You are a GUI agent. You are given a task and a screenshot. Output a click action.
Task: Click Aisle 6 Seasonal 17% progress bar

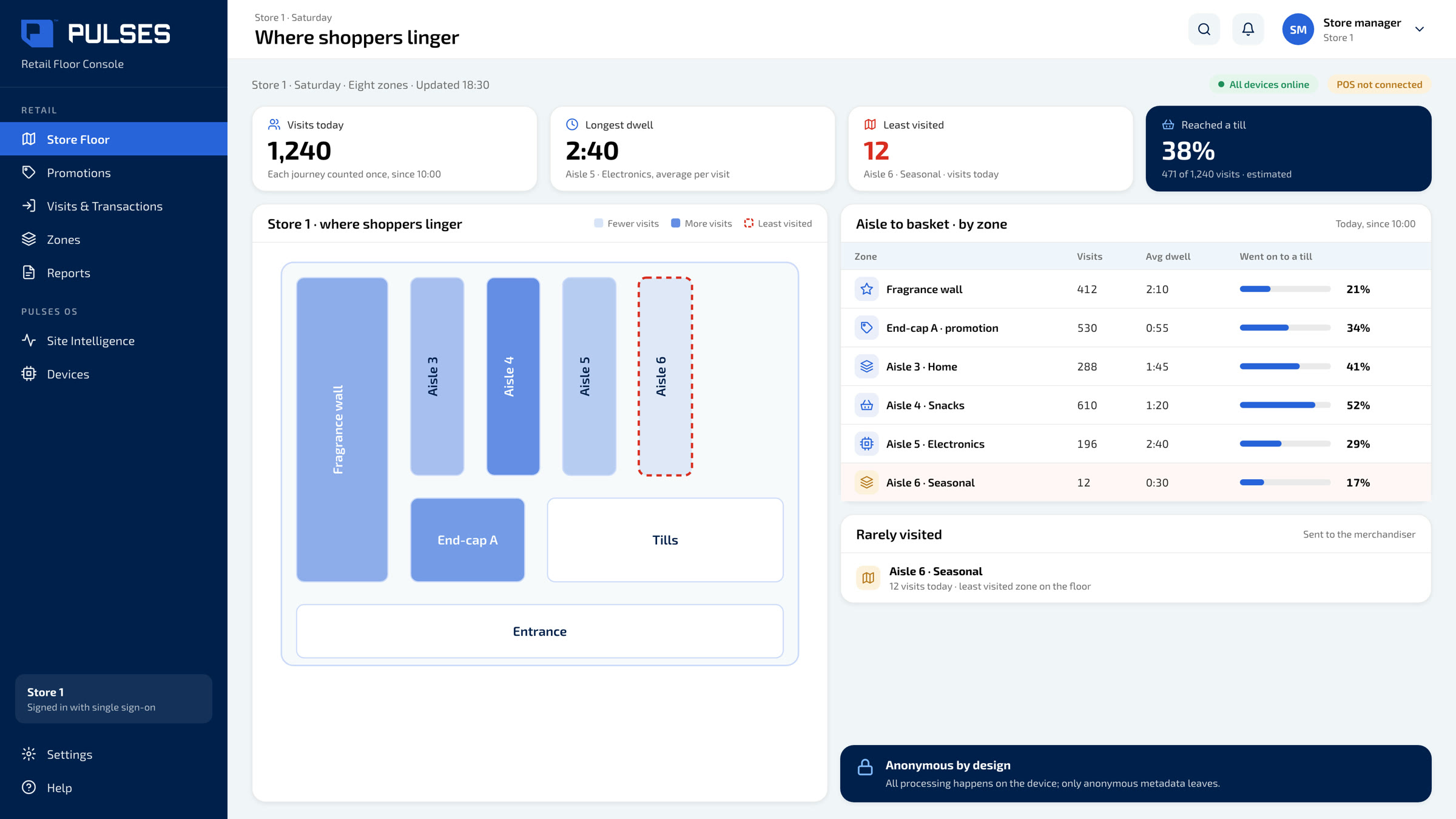[1285, 482]
